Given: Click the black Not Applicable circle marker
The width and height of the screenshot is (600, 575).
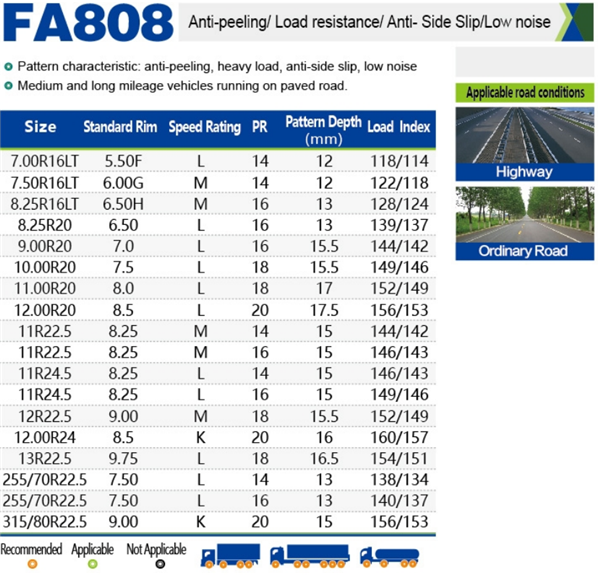Looking at the screenshot, I should 160,564.
